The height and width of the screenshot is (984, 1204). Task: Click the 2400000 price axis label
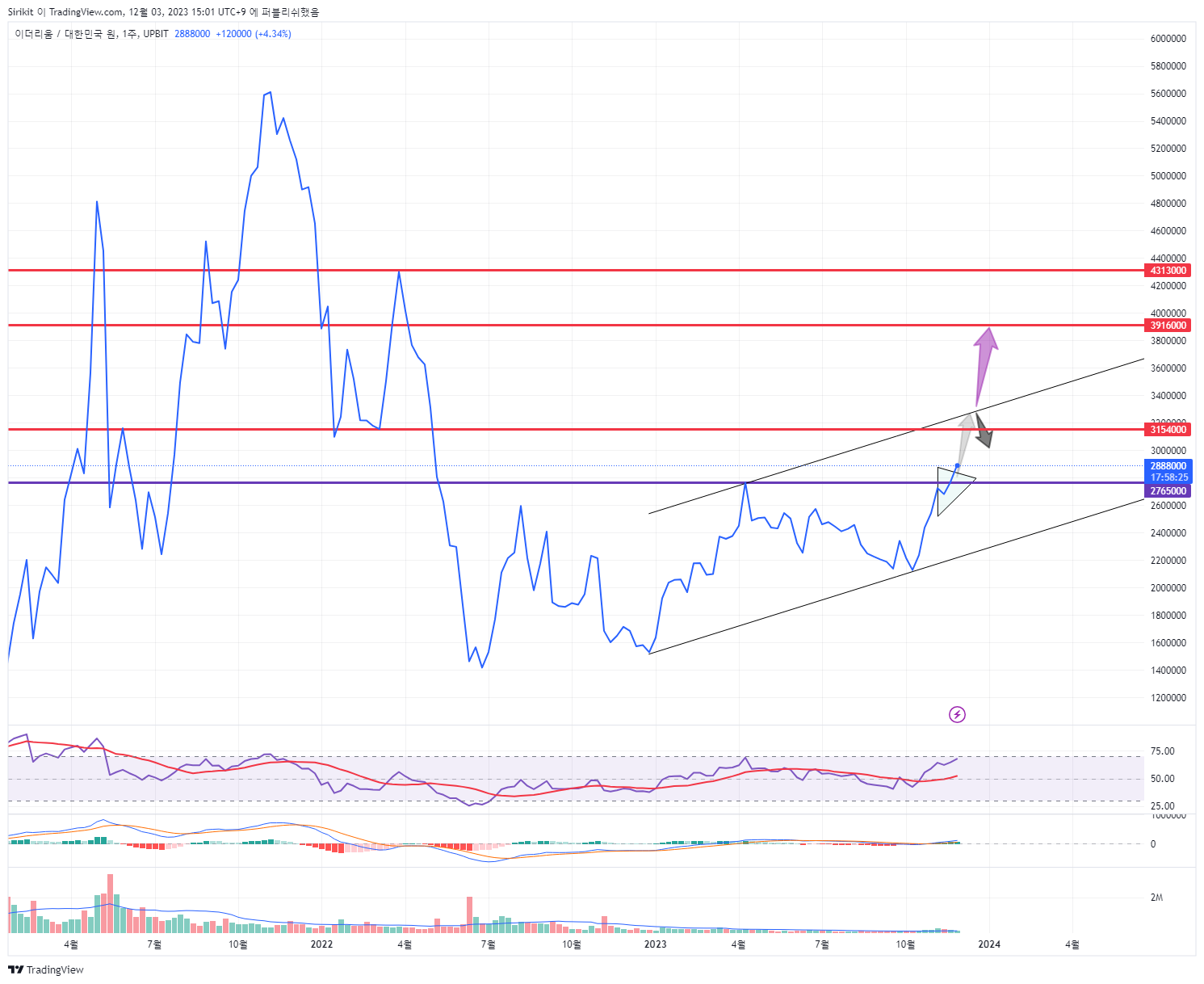1168,533
